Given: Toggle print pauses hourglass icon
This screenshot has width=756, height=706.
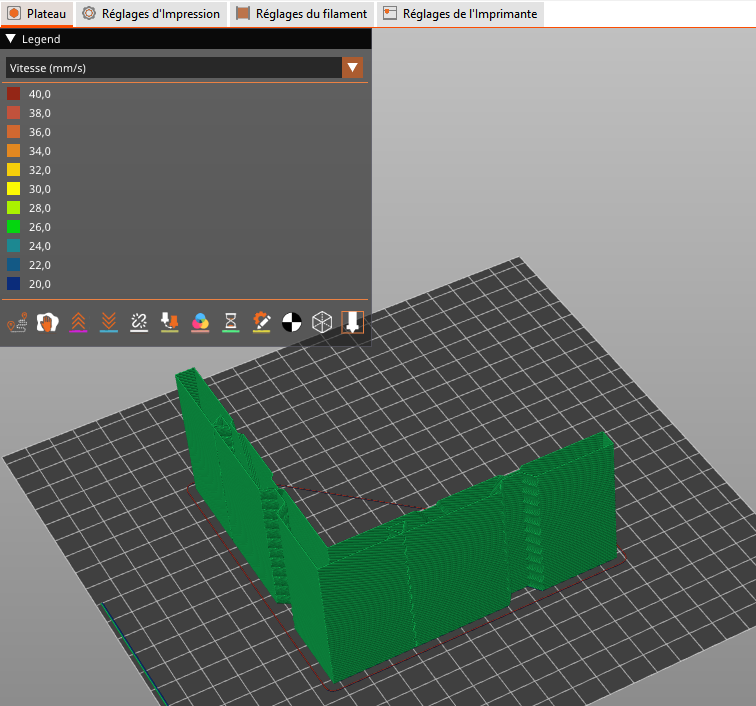Looking at the screenshot, I should pyautogui.click(x=230, y=322).
